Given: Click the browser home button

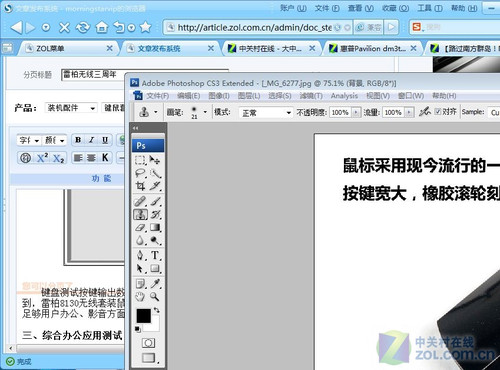Looking at the screenshot, I should [x=102, y=27].
